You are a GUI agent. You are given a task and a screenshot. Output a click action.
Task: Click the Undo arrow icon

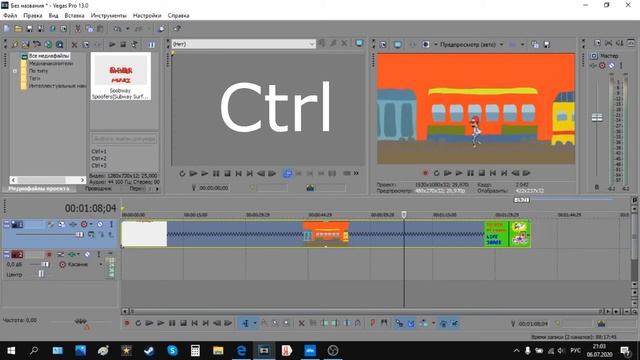click(118, 29)
